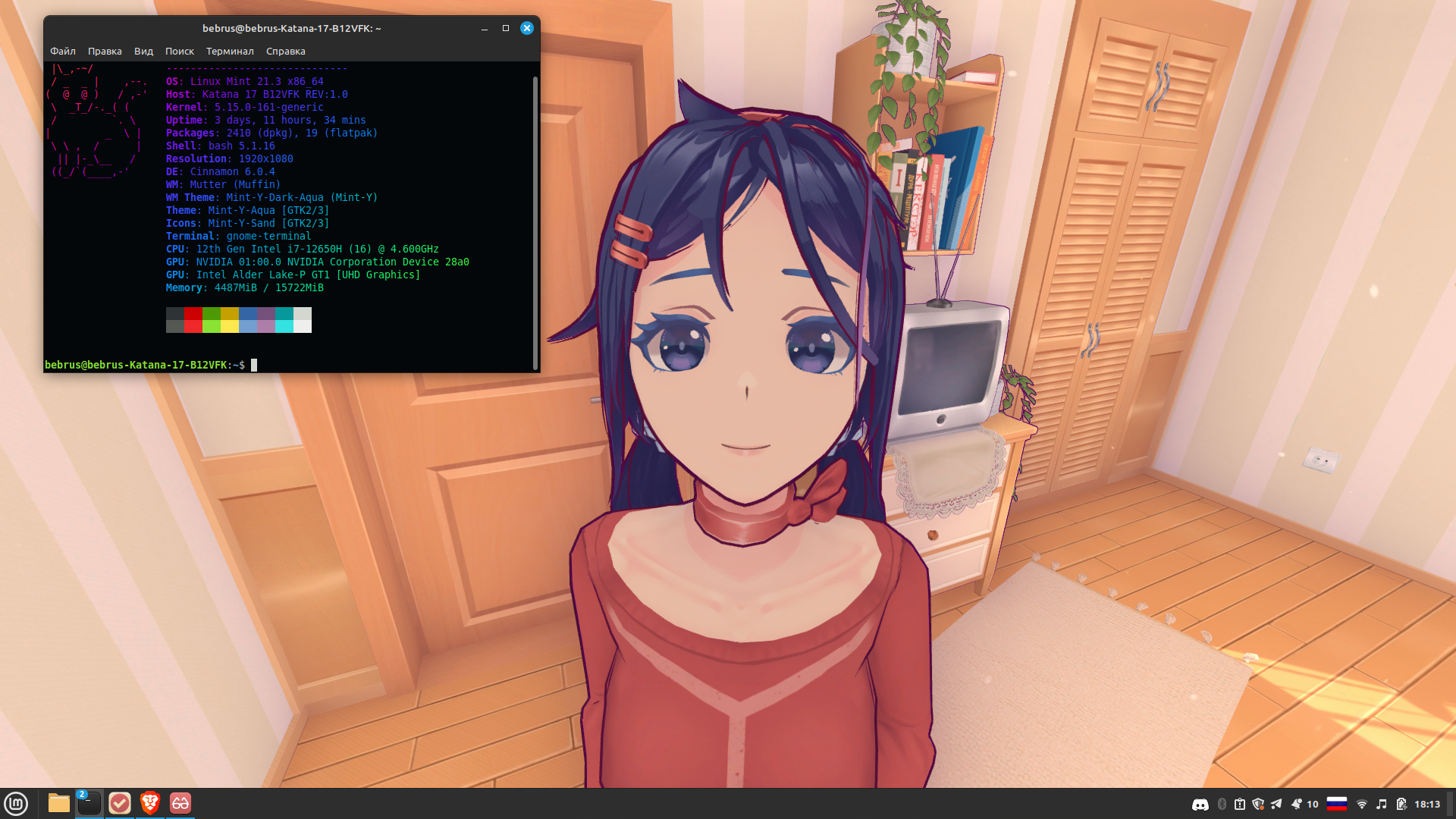This screenshot has width=1456, height=819.
Task: Click the terminal icon in the taskbar
Action: pyautogui.click(x=89, y=803)
